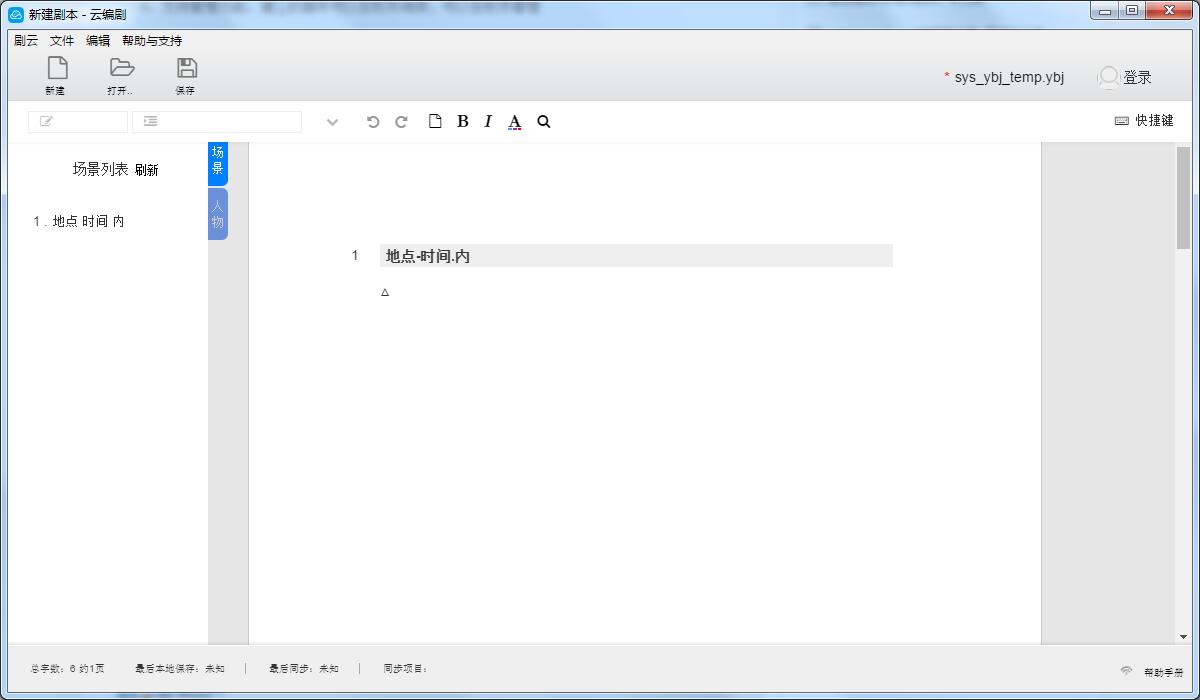
Task: Pick the font color A tool
Action: (515, 122)
